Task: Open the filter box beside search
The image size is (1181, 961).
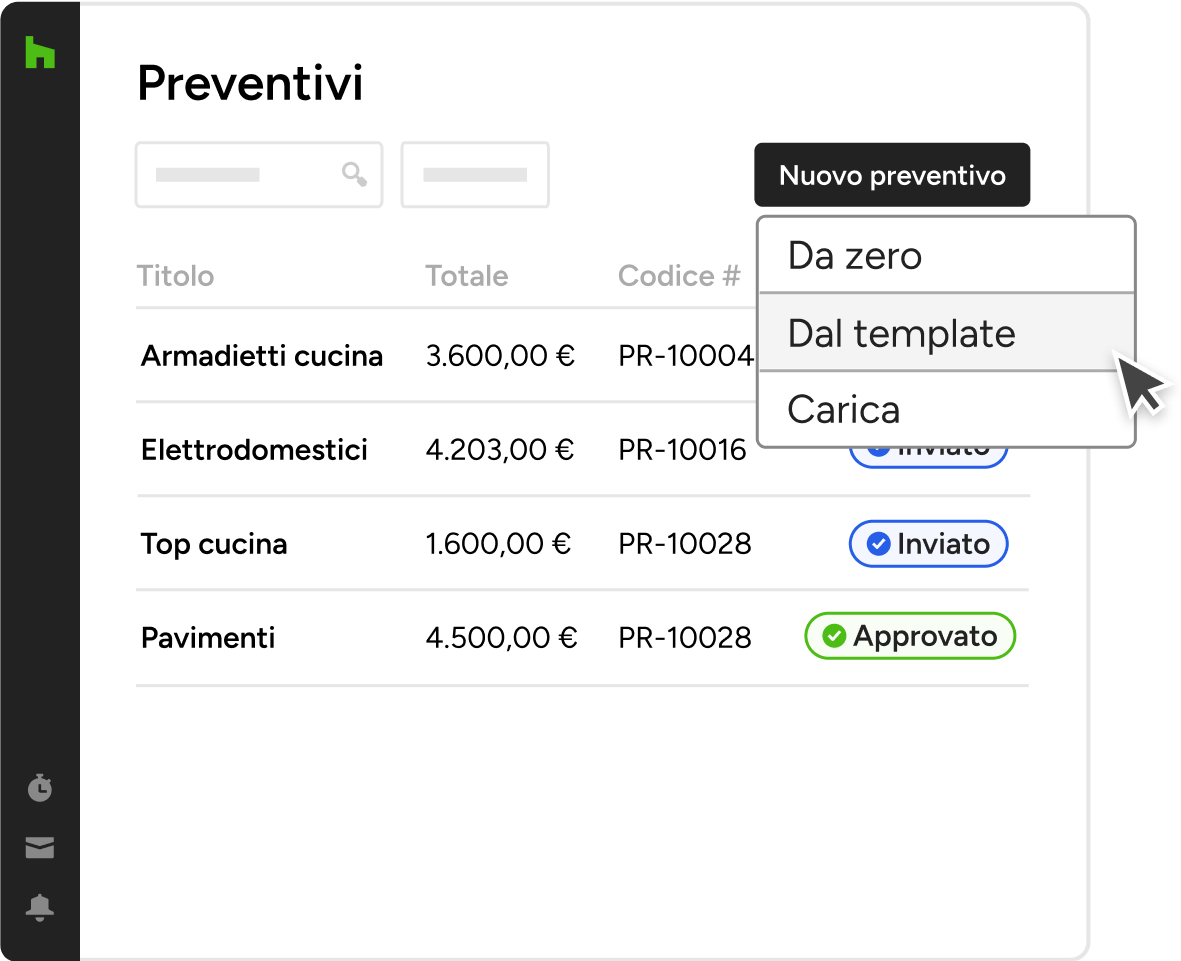Action: (x=475, y=175)
